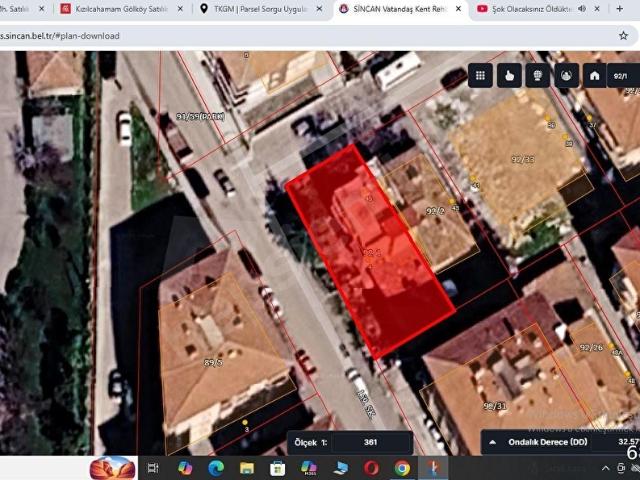The width and height of the screenshot is (640, 480).
Task: Click the Ölçek scale value 381 field
Action: click(370, 442)
